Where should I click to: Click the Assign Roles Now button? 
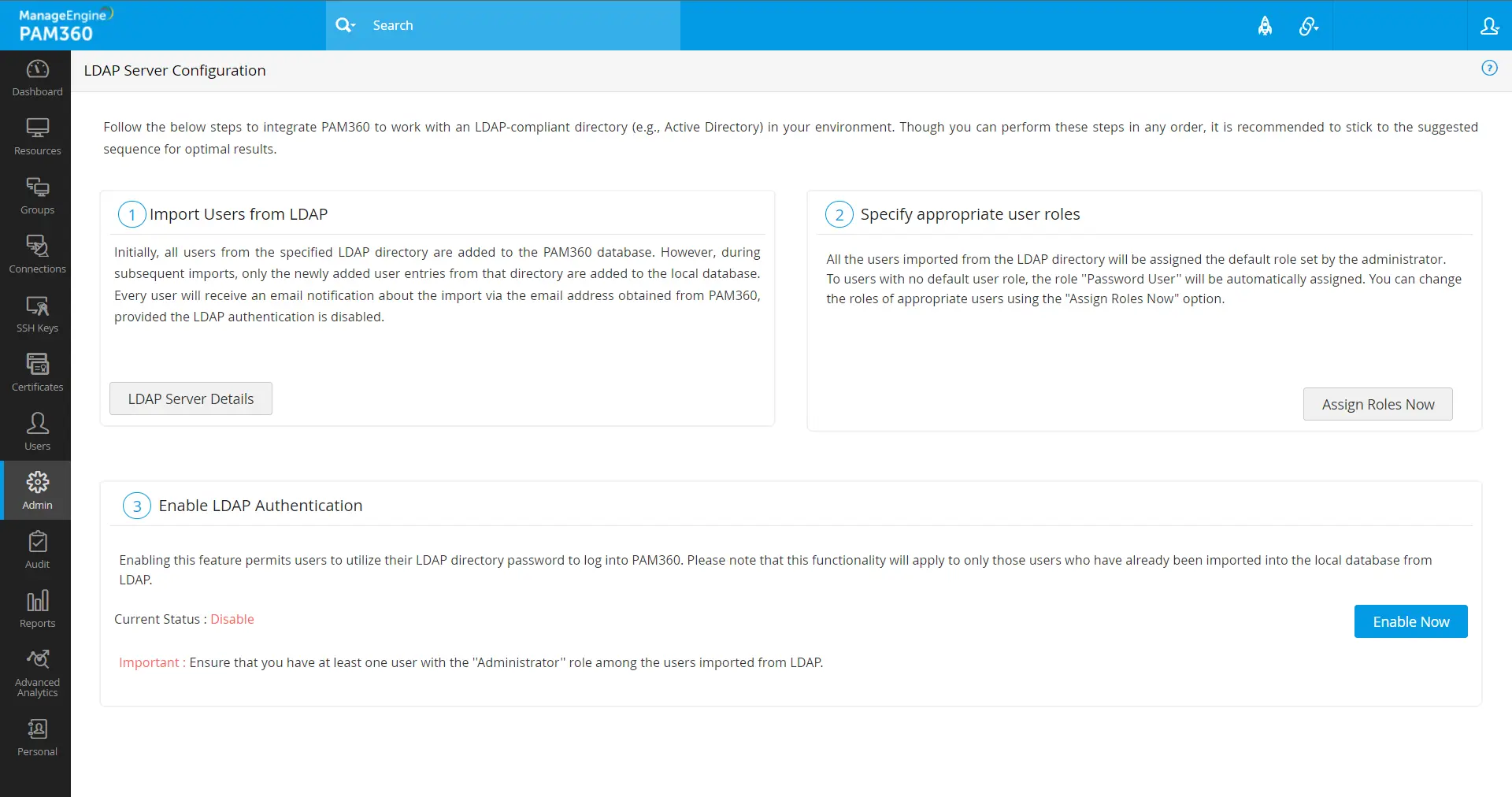(x=1377, y=404)
